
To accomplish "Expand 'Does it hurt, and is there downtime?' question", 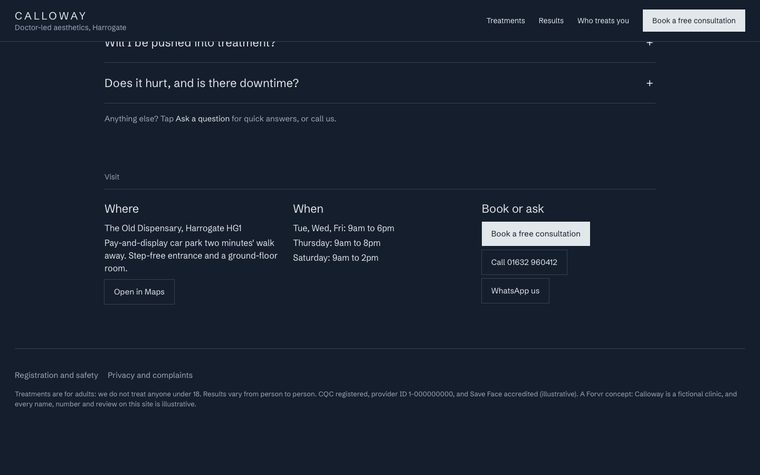I will [x=380, y=83].
